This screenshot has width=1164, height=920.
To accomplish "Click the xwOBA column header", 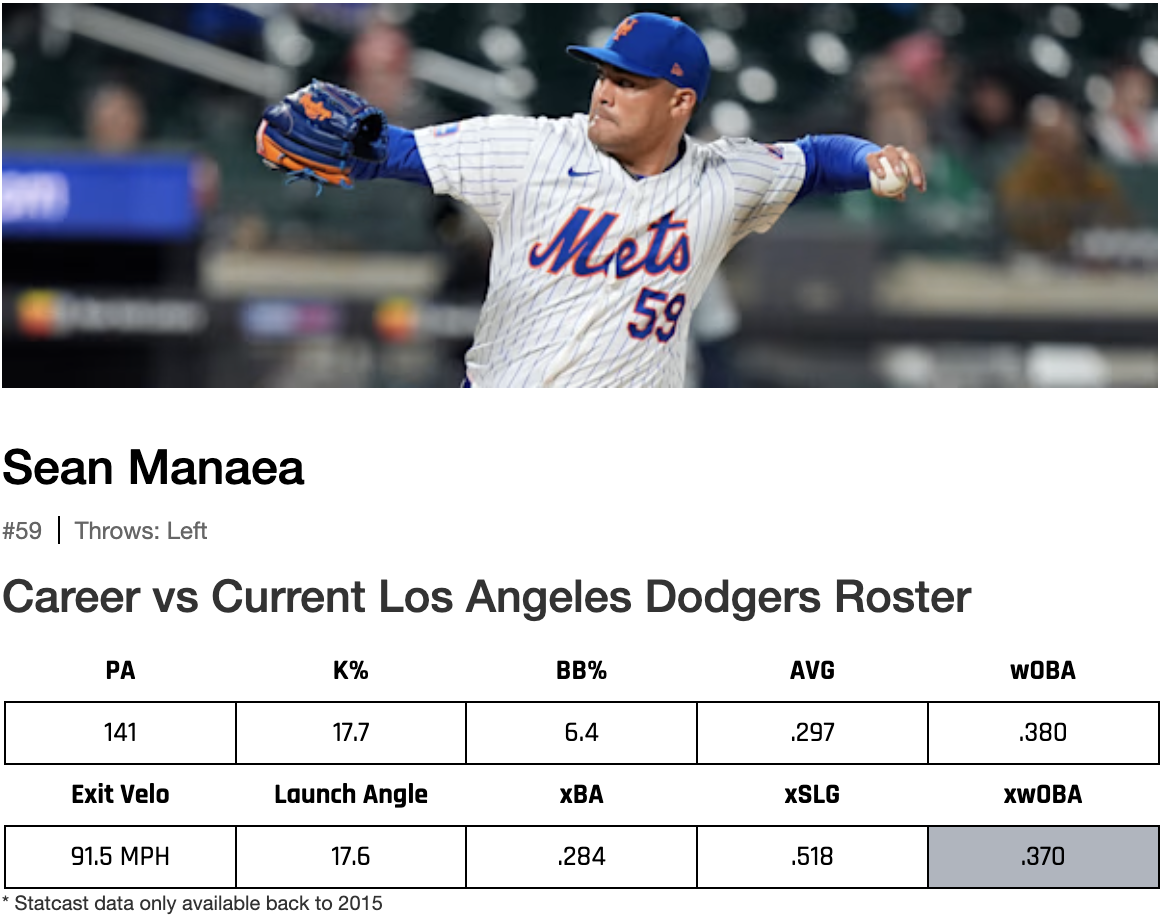I will point(1042,795).
